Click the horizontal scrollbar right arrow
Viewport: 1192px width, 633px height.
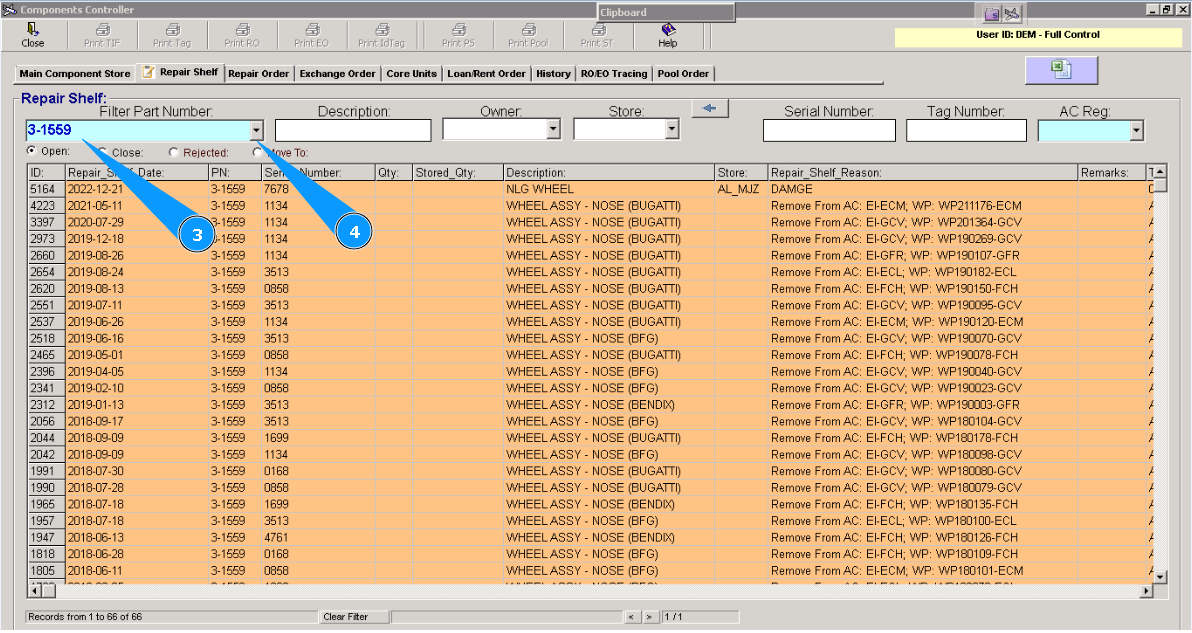tap(1146, 590)
